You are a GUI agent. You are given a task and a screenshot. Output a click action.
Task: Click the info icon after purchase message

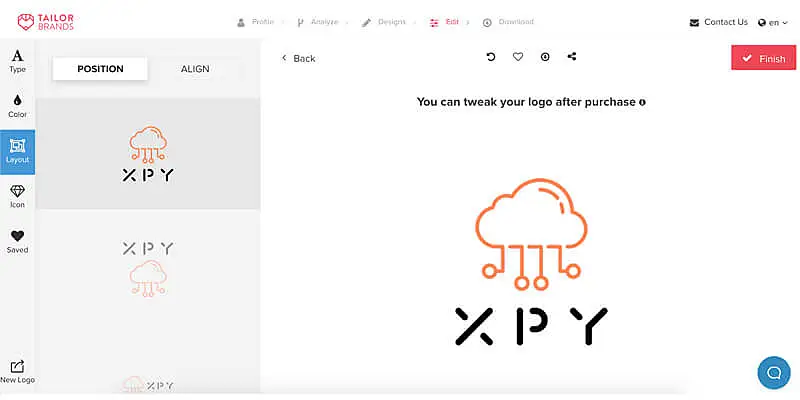(x=642, y=102)
